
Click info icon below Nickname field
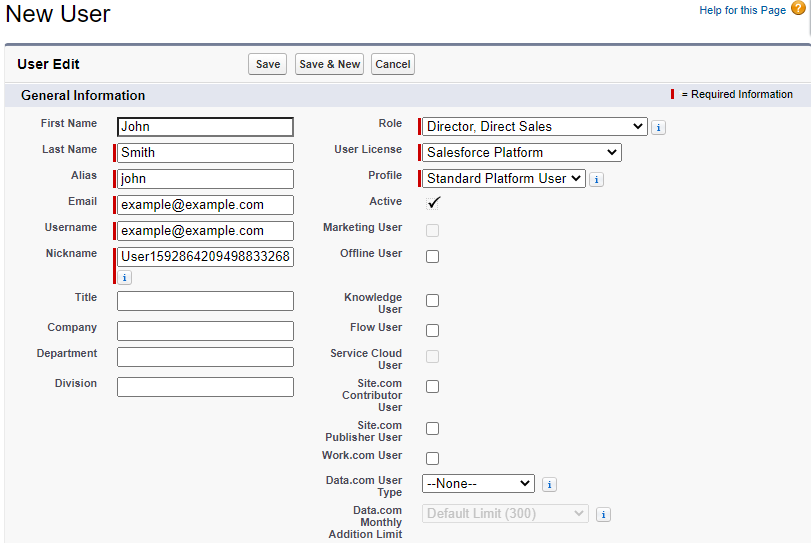[124, 278]
